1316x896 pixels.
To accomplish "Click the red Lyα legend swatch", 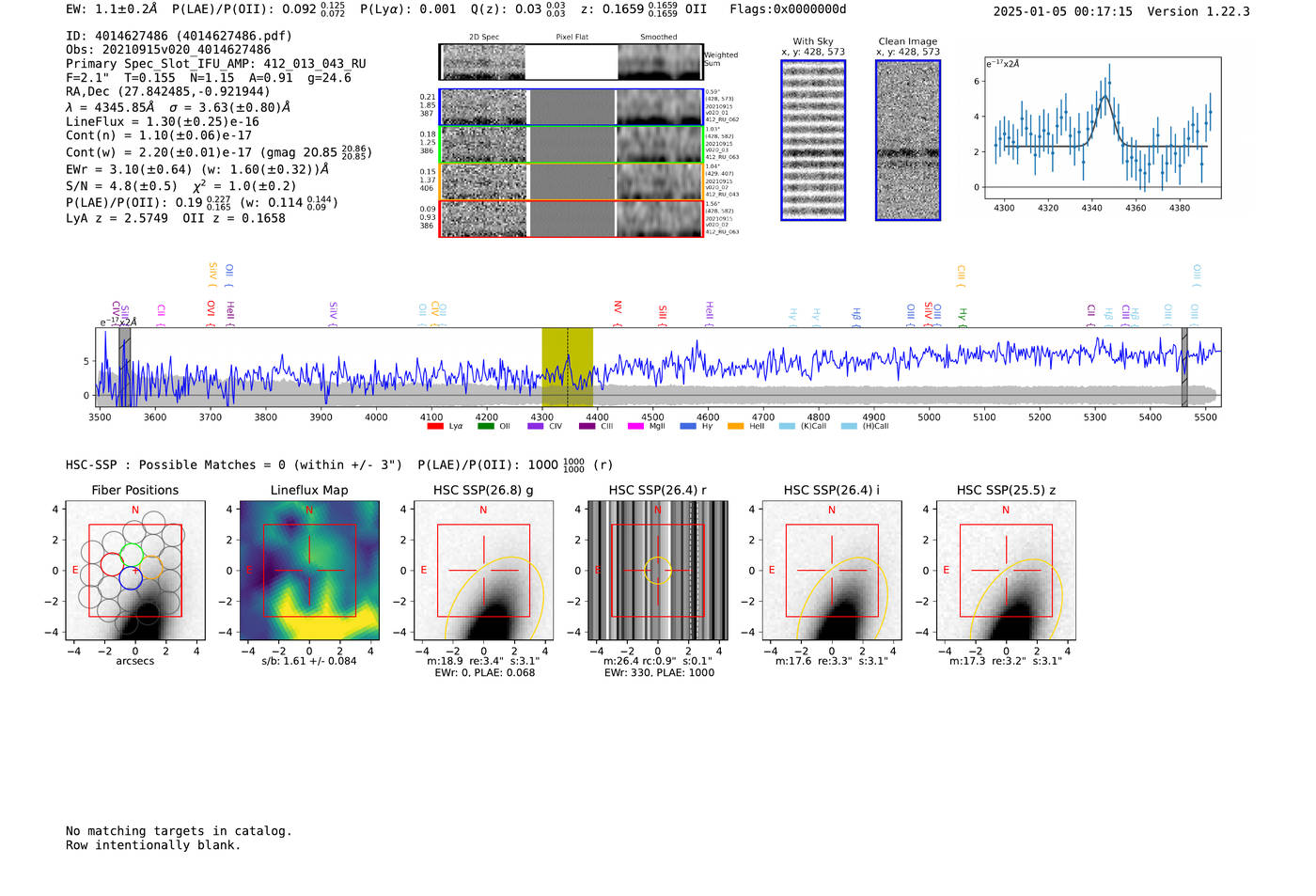I will (x=434, y=426).
